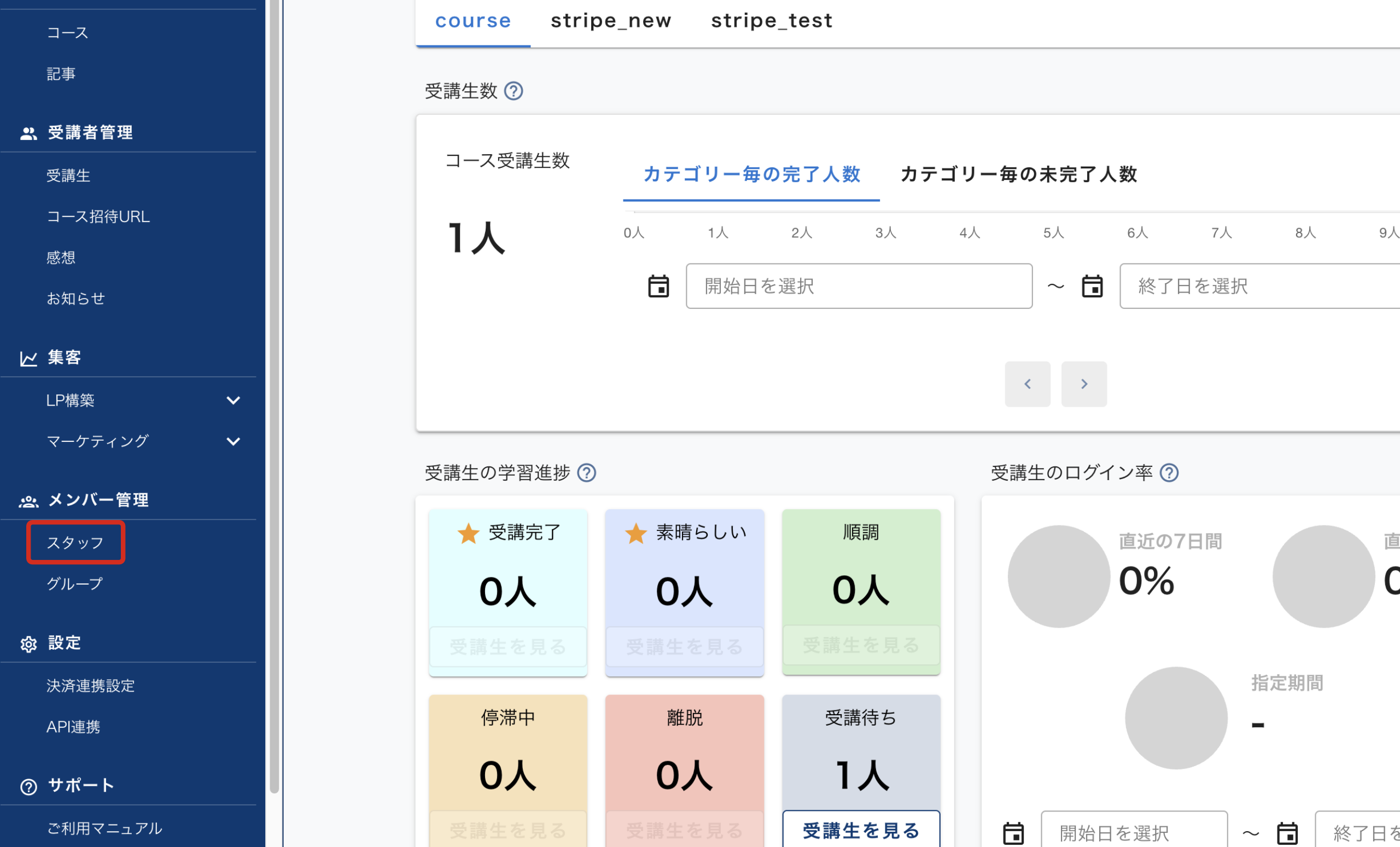Click 受講生を見る on 受講完了 card
Screen dimensions: 1400x847
click(508, 647)
